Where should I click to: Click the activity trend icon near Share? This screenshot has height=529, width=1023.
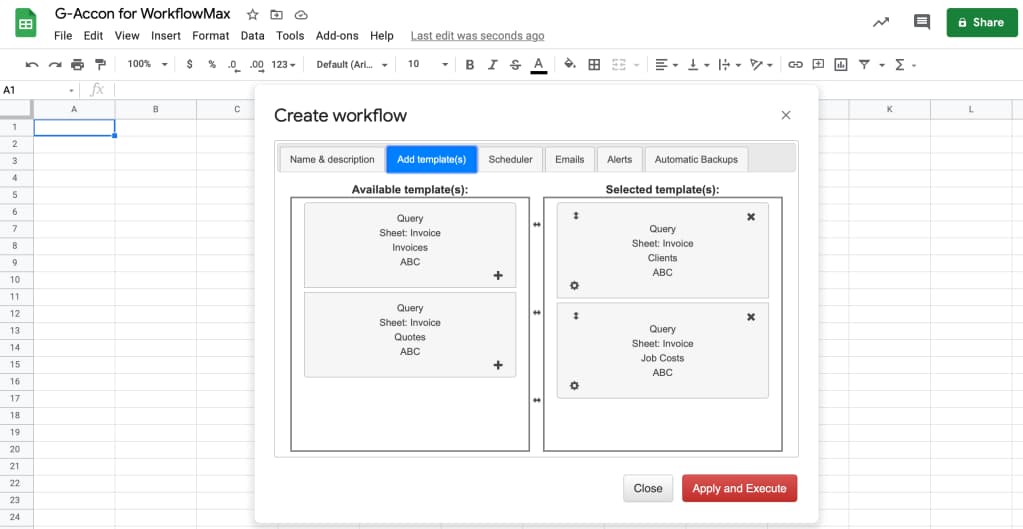pyautogui.click(x=881, y=22)
